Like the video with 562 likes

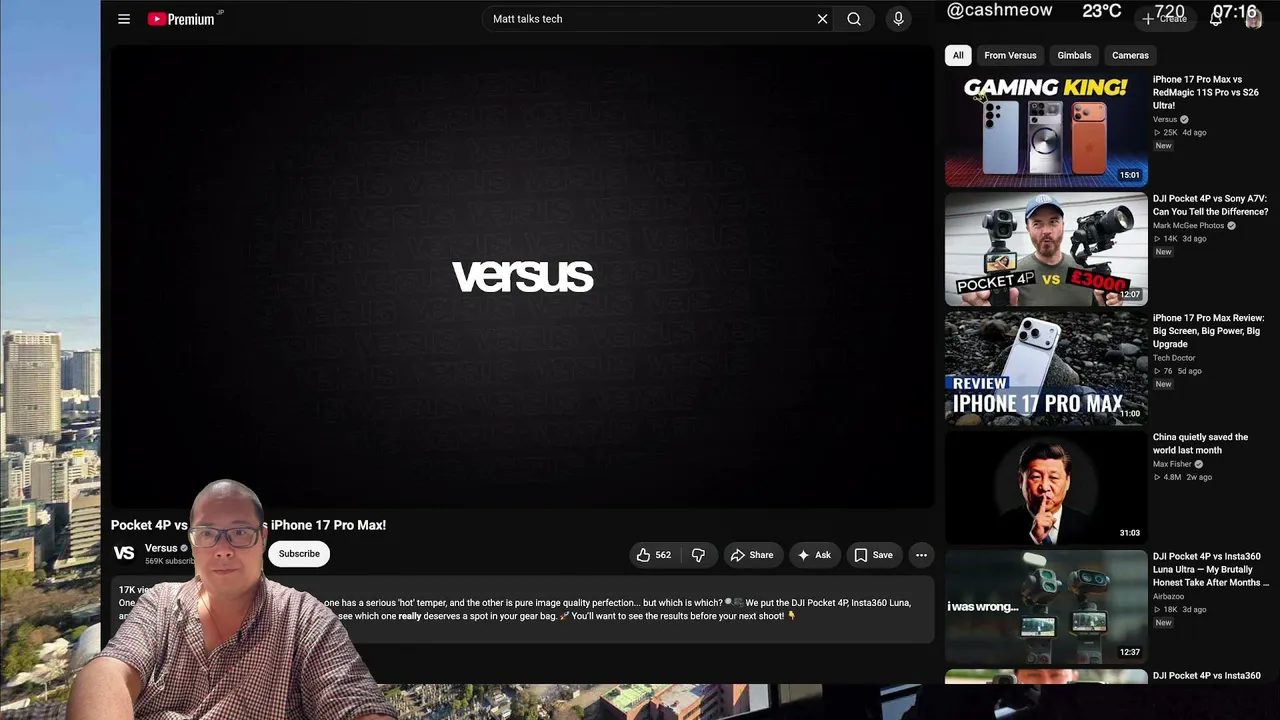coord(653,555)
